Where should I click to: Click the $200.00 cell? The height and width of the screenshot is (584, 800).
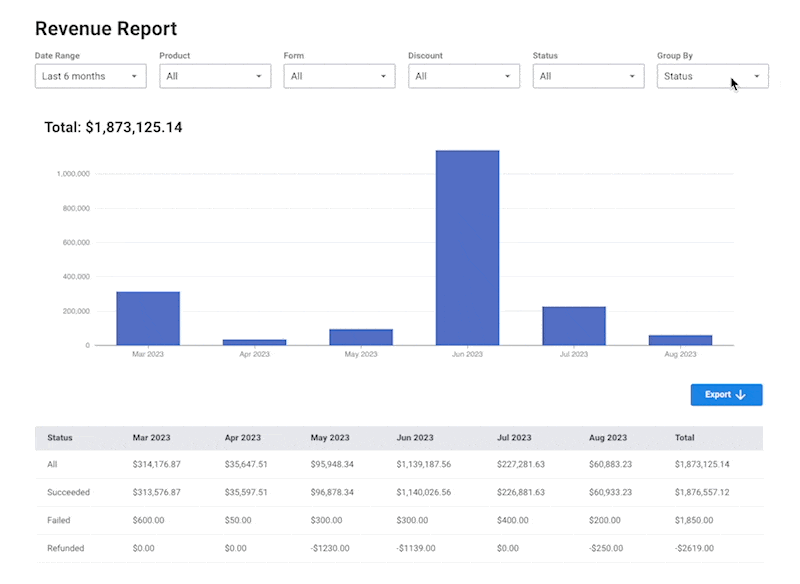pyautogui.click(x=605, y=520)
